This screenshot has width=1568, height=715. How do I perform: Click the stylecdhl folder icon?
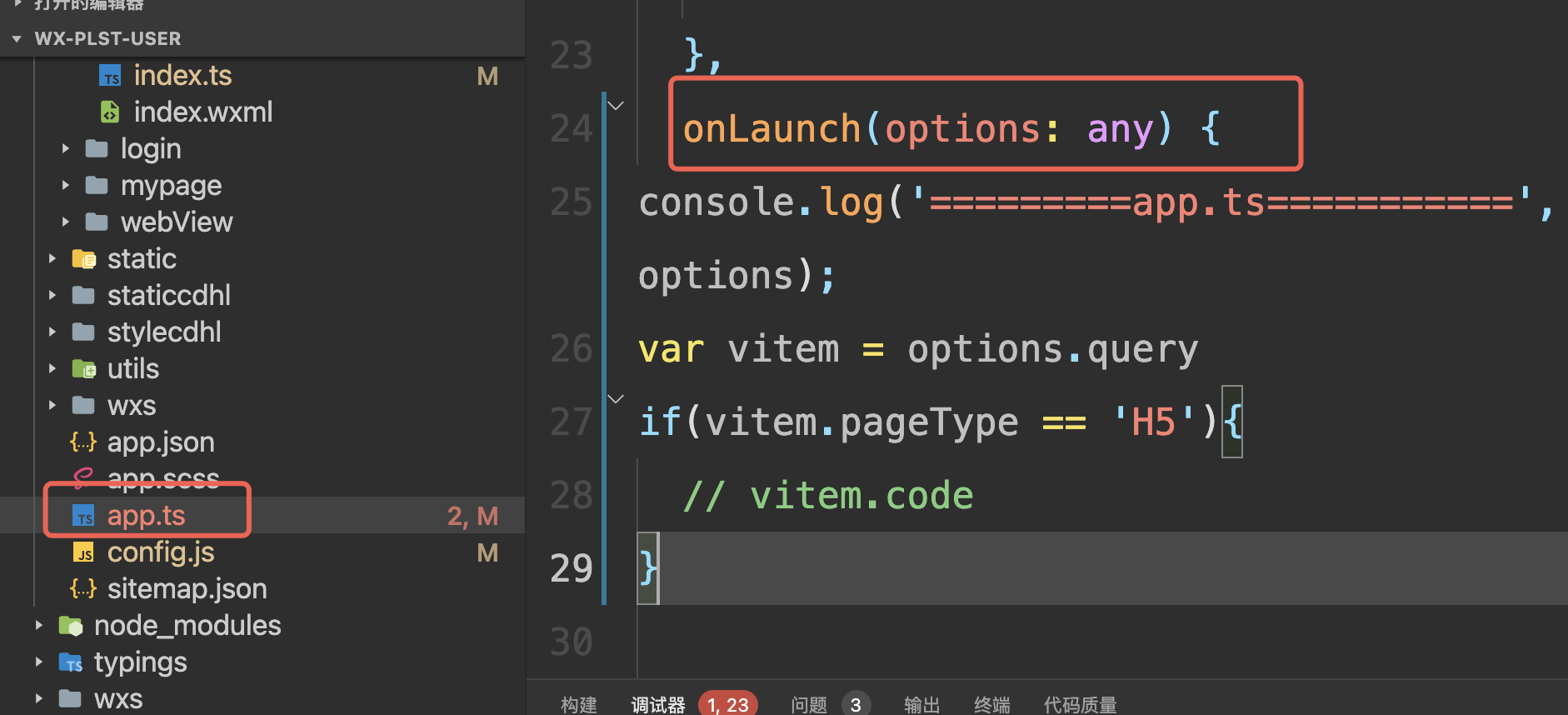83,332
